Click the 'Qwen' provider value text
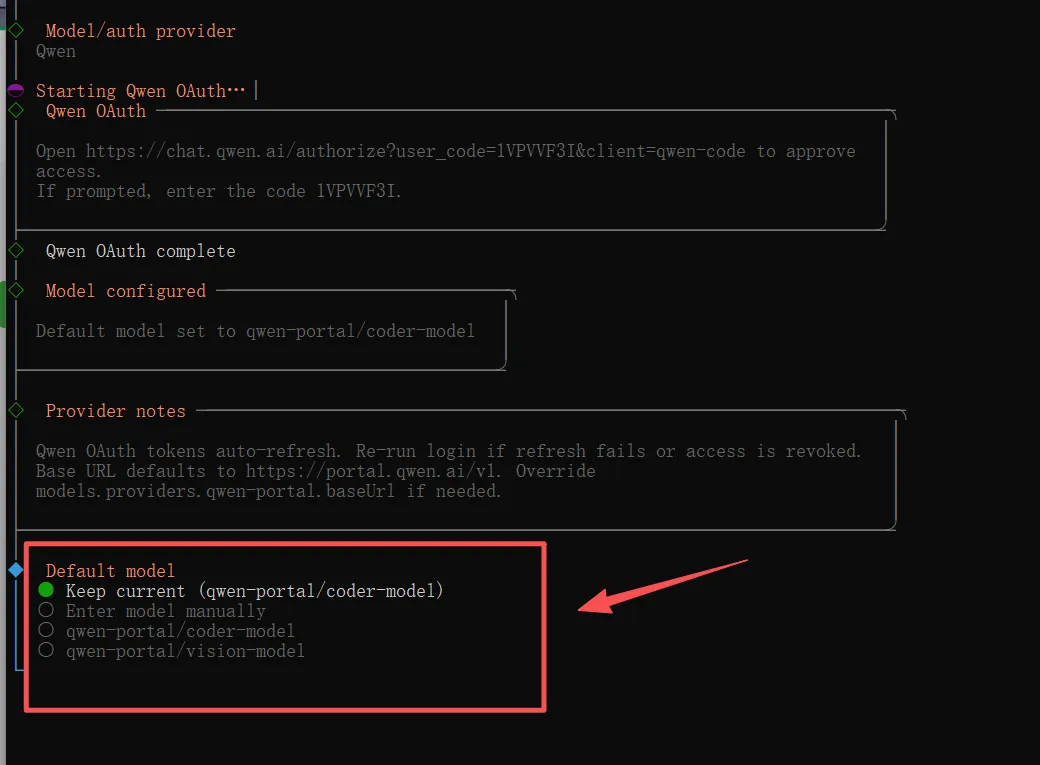1040x765 pixels. point(56,51)
